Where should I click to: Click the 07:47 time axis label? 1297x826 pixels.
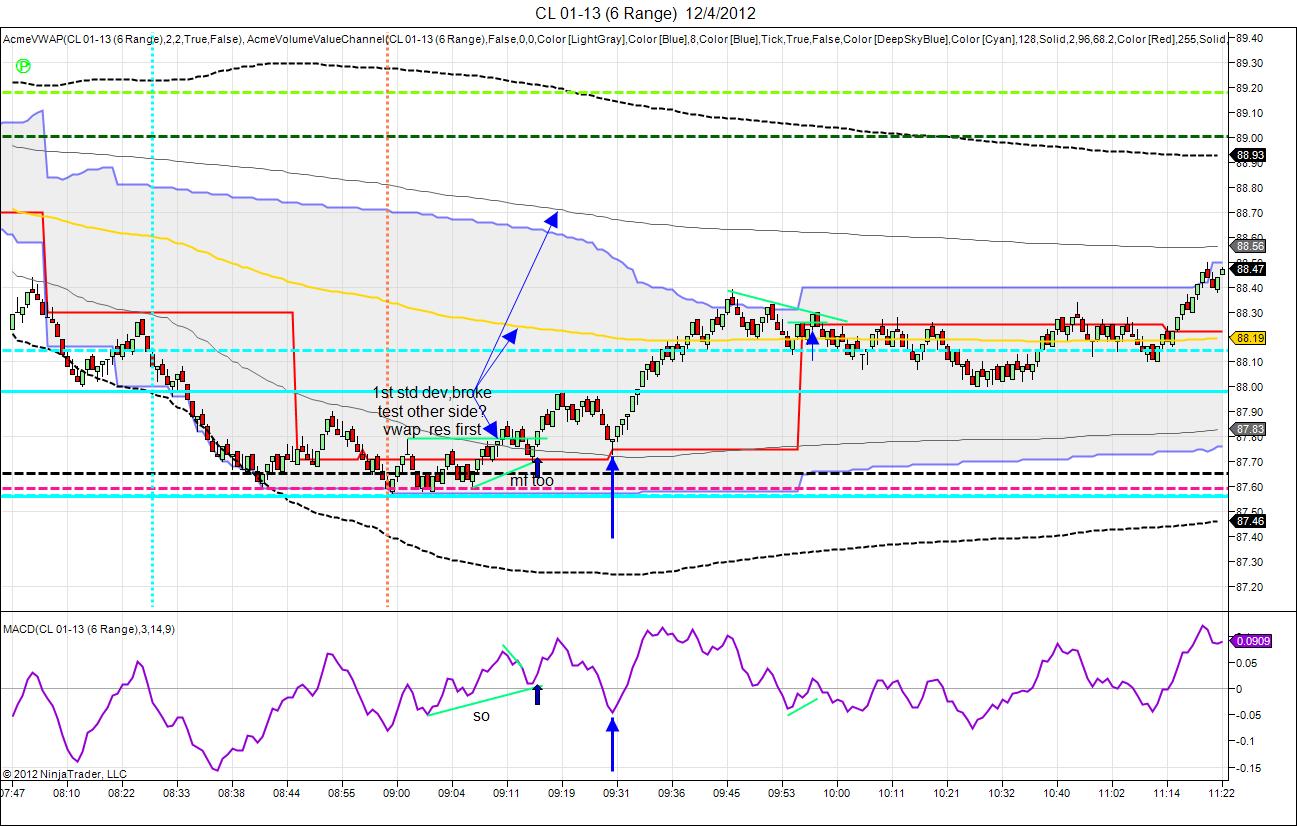pyautogui.click(x=13, y=793)
